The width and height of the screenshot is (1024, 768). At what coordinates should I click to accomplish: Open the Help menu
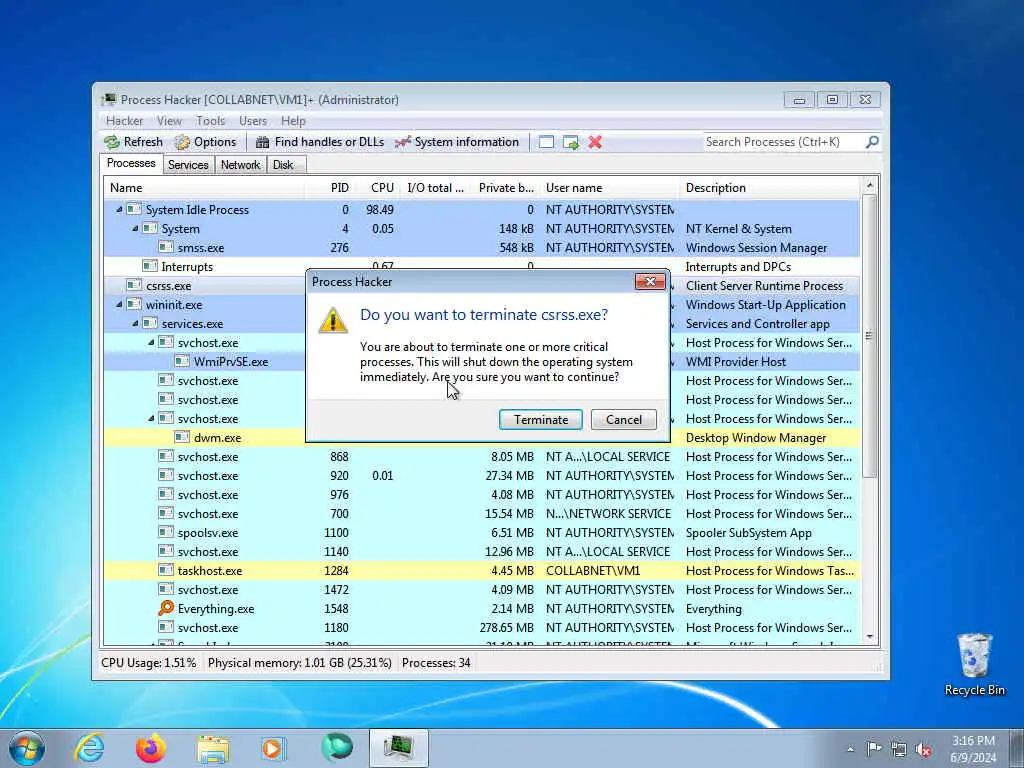[293, 121]
